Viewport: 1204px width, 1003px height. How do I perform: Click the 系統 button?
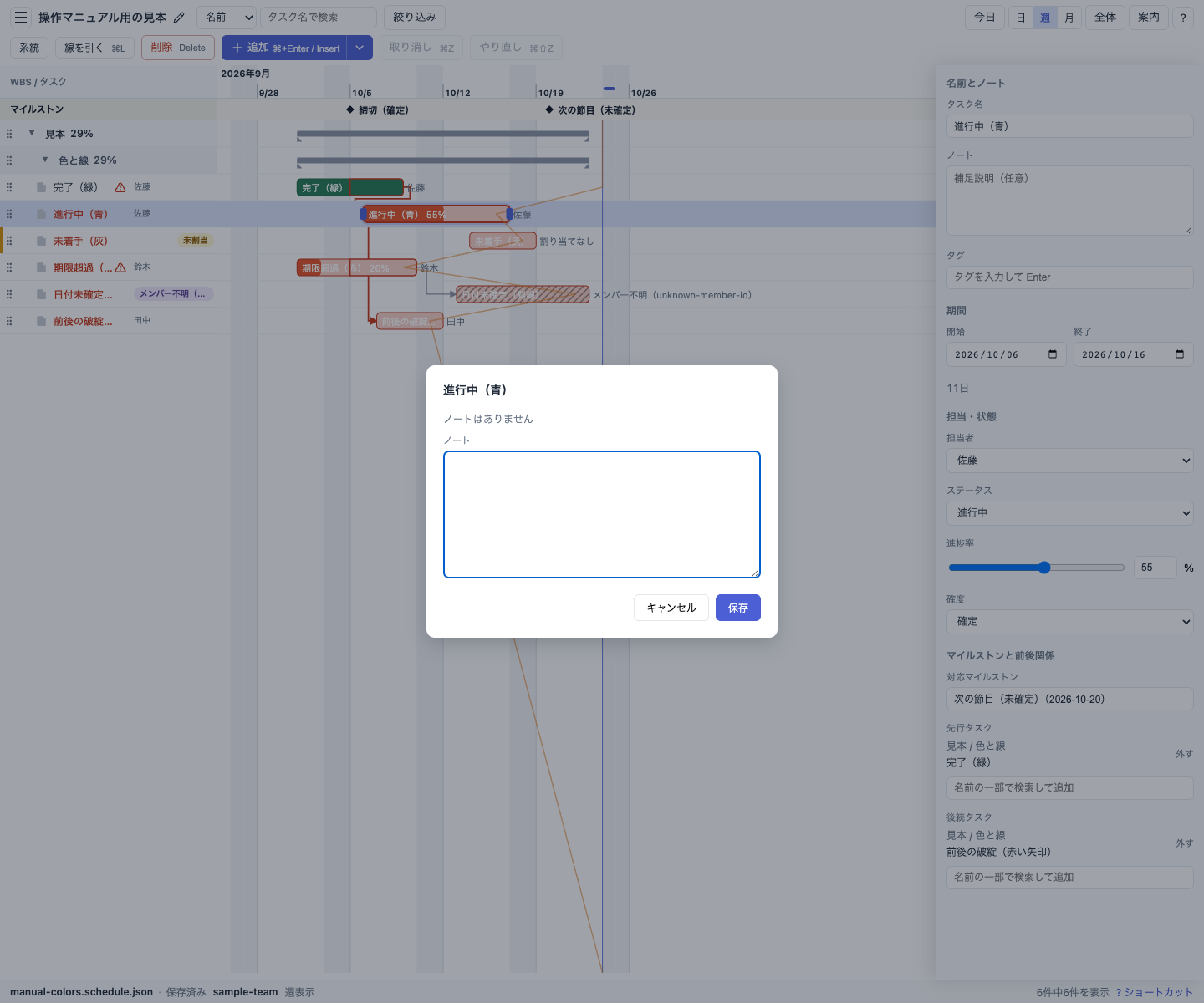click(29, 48)
